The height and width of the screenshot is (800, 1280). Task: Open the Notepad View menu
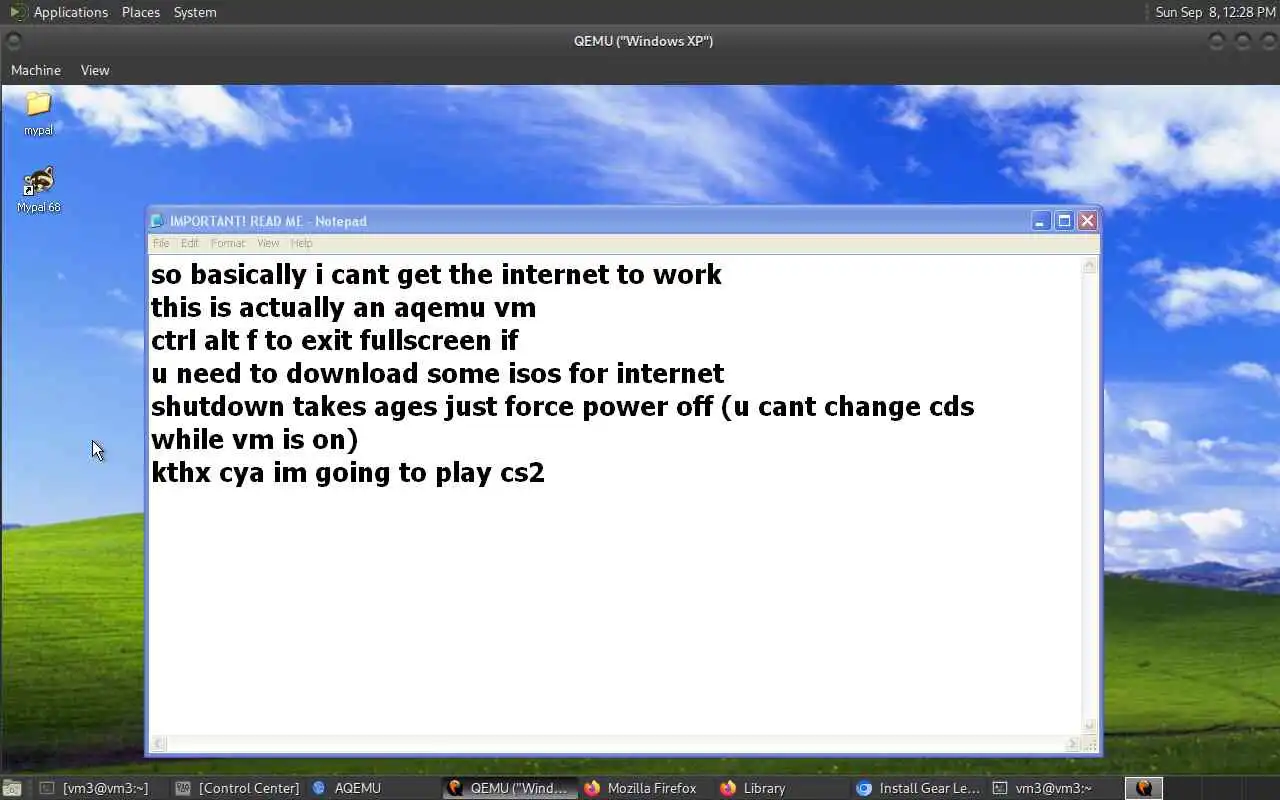tap(268, 243)
